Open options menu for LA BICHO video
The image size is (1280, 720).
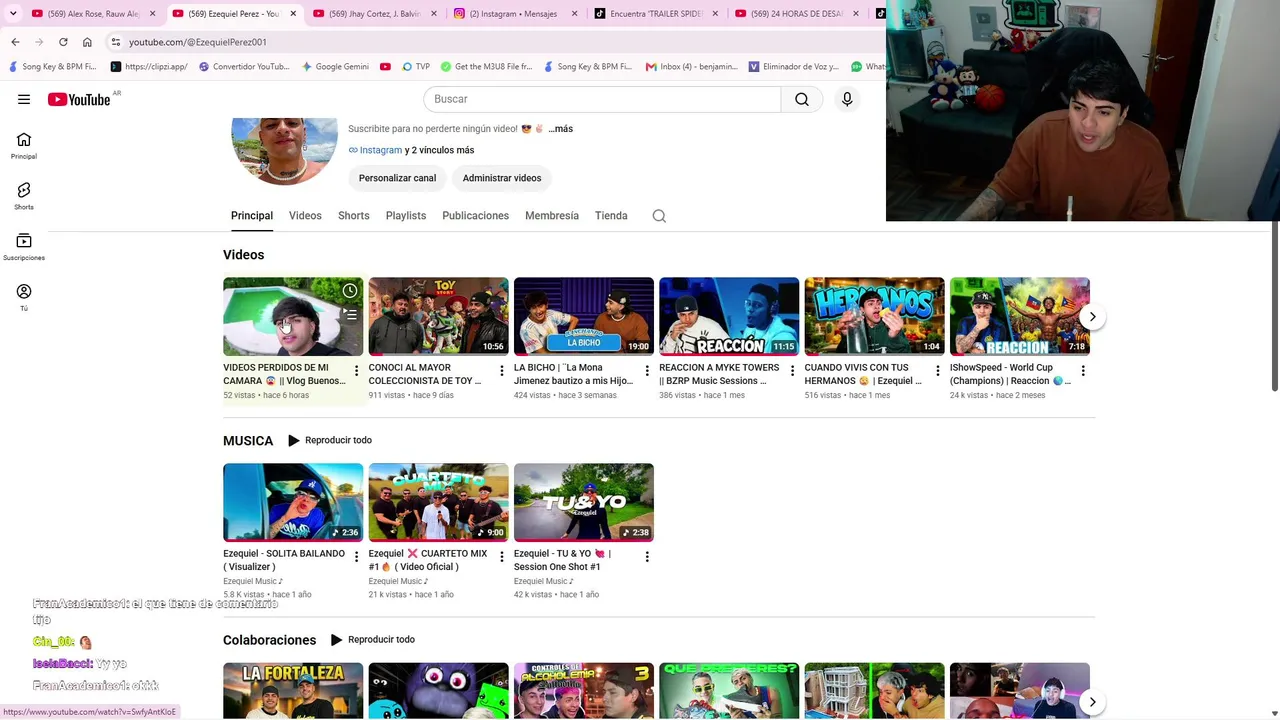[647, 372]
